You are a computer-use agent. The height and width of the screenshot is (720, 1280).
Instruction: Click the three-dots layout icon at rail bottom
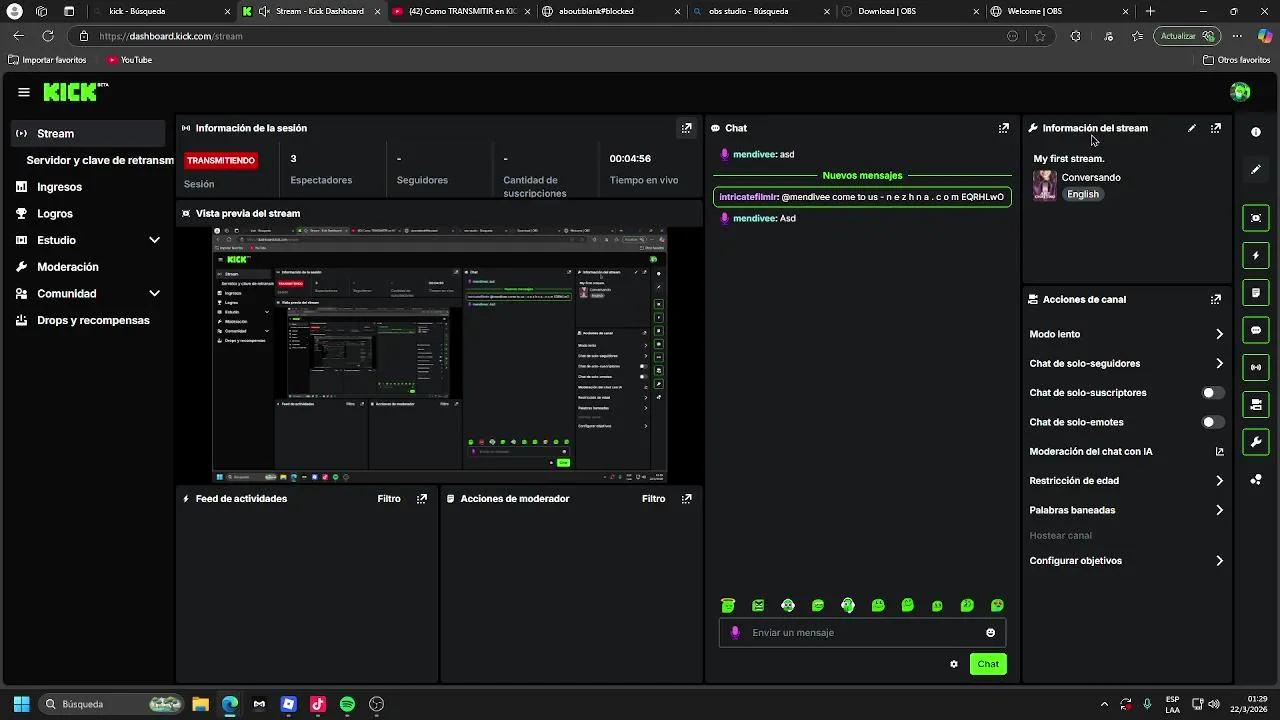1256,480
